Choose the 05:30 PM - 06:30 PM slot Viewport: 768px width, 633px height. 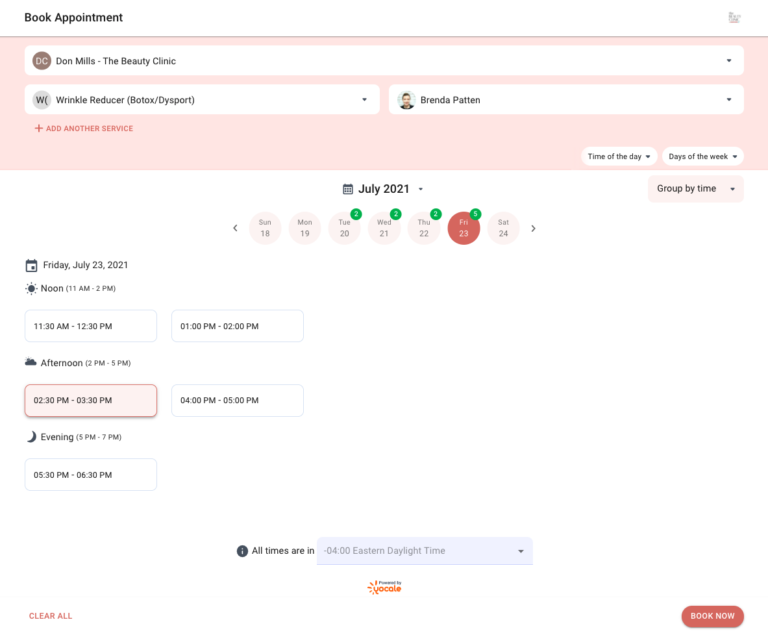pyautogui.click(x=91, y=475)
